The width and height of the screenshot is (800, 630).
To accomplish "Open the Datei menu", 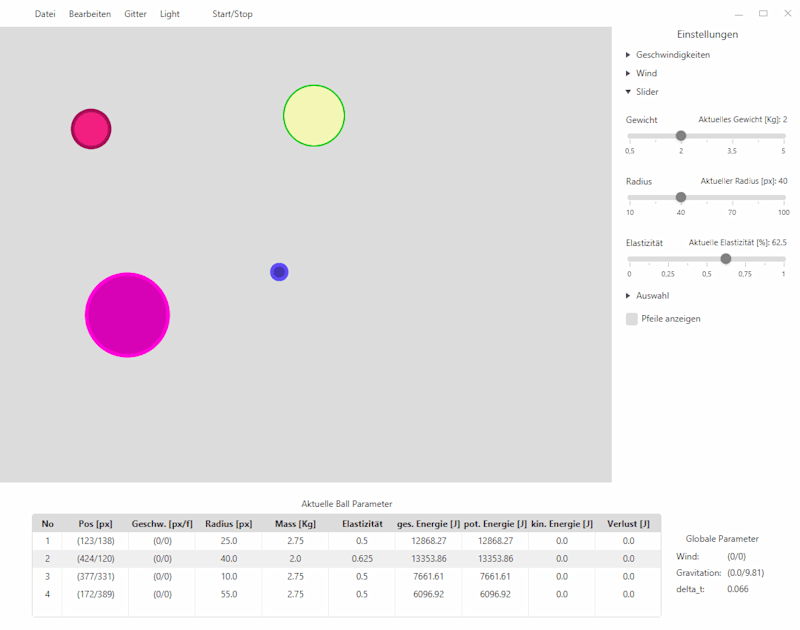I will pyautogui.click(x=45, y=14).
